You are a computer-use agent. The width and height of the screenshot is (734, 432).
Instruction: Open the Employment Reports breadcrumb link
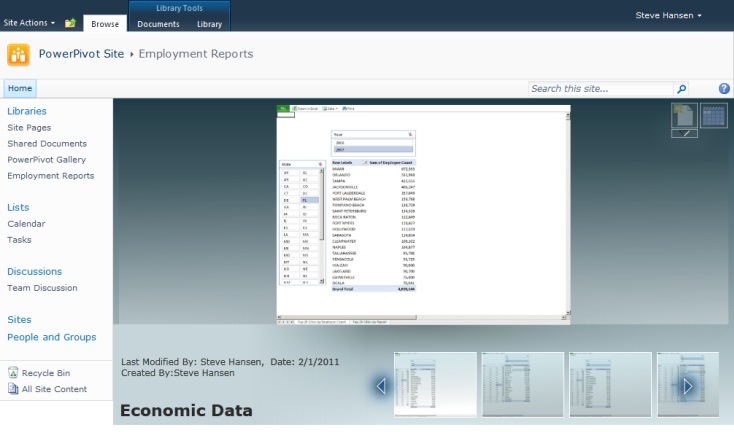[x=196, y=54]
